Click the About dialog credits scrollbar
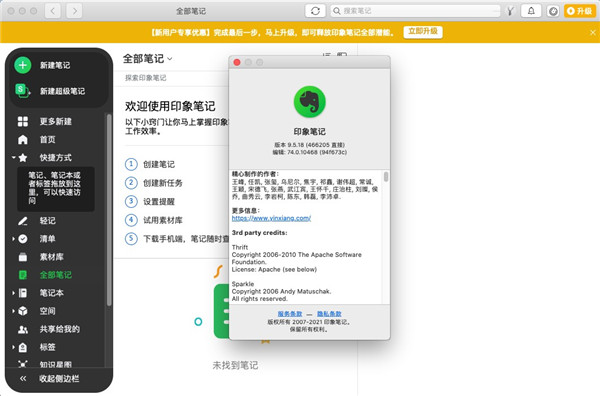 [386, 177]
